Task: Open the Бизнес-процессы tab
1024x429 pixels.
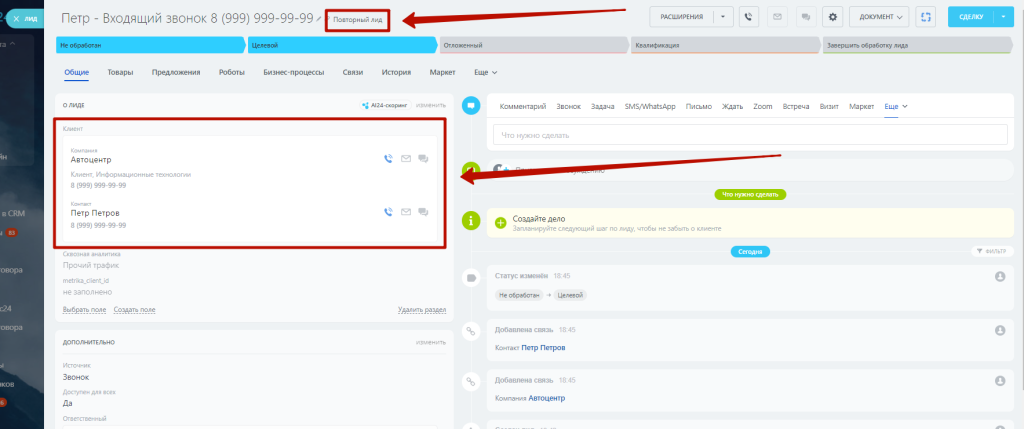Action: click(295, 72)
